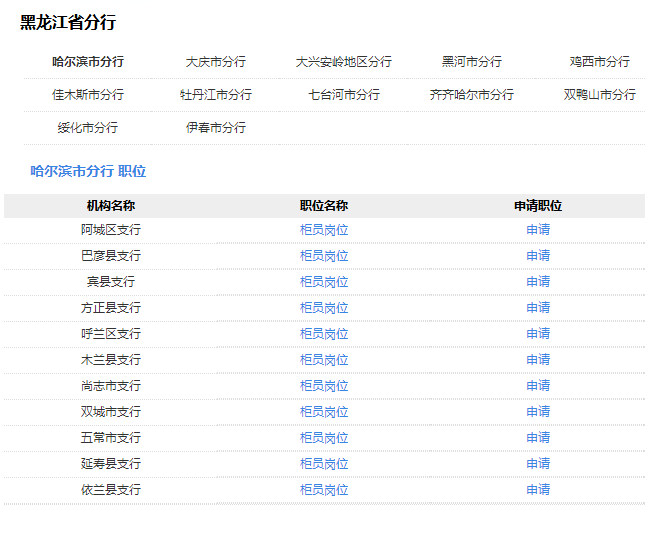This screenshot has height=544, width=657.
Task: Open 柜员岗位 link for 依兰县支行
Action: 324,490
